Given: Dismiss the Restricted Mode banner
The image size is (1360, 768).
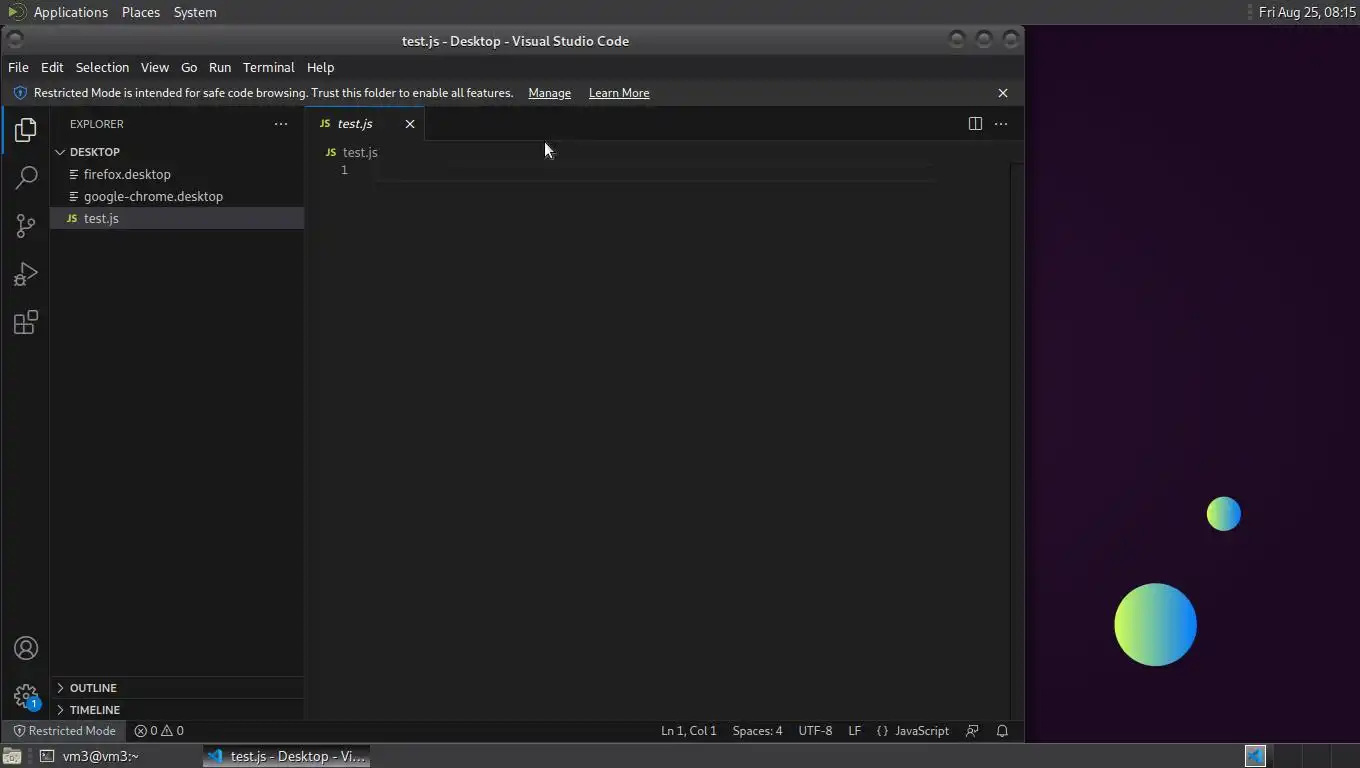Looking at the screenshot, I should coord(1003,93).
